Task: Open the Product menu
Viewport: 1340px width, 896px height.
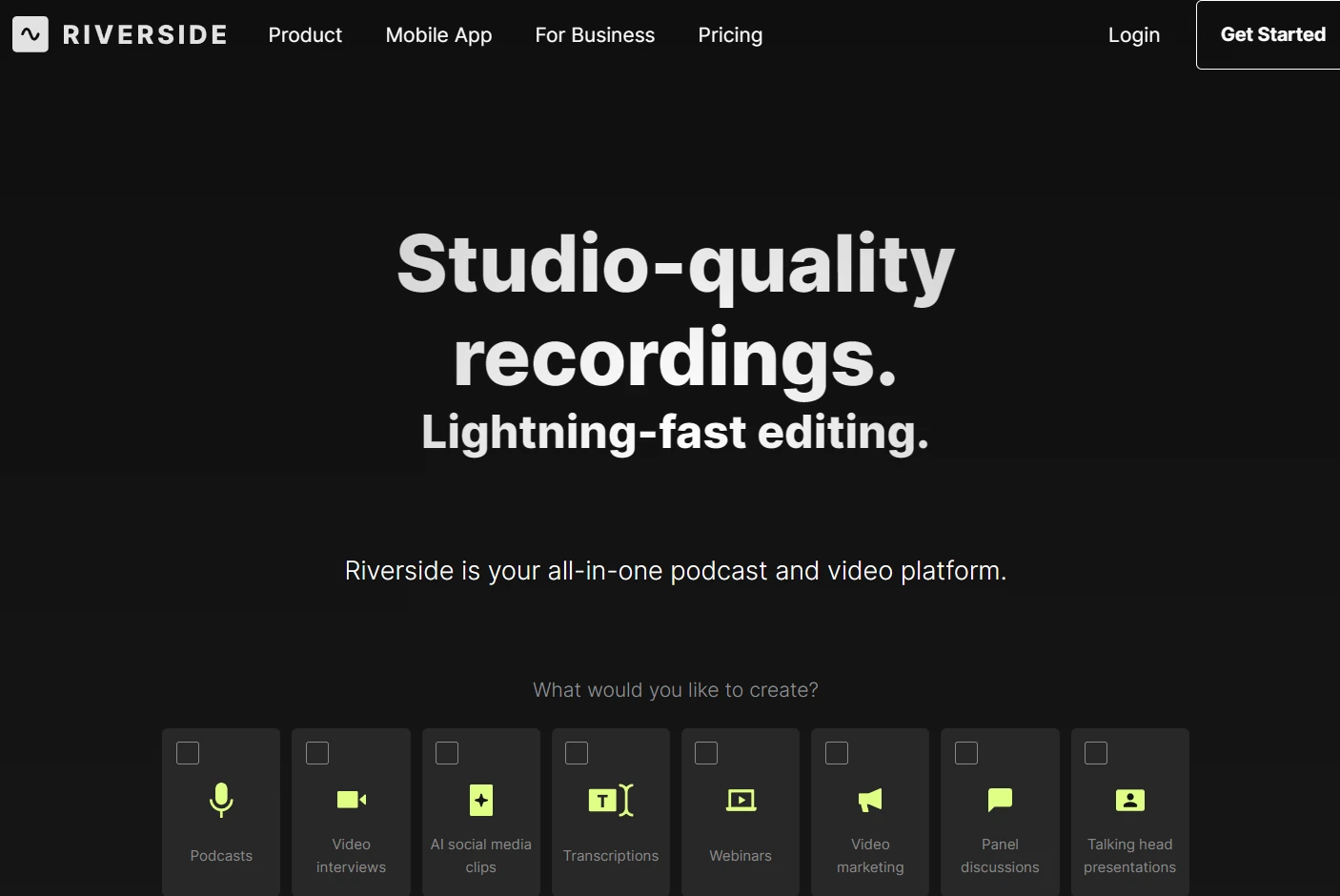Action: tap(305, 35)
